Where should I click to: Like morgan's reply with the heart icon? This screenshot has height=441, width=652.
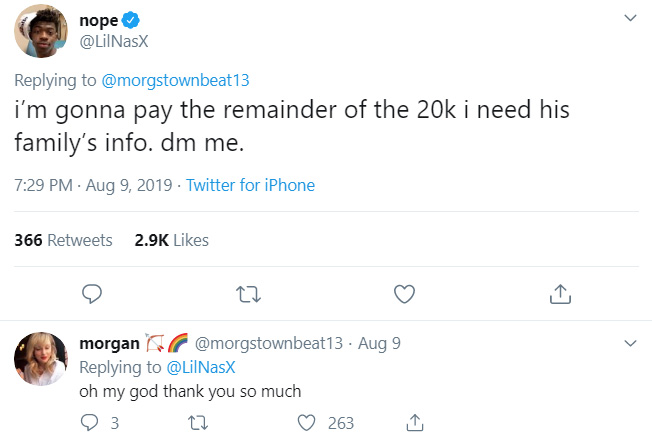(306, 423)
